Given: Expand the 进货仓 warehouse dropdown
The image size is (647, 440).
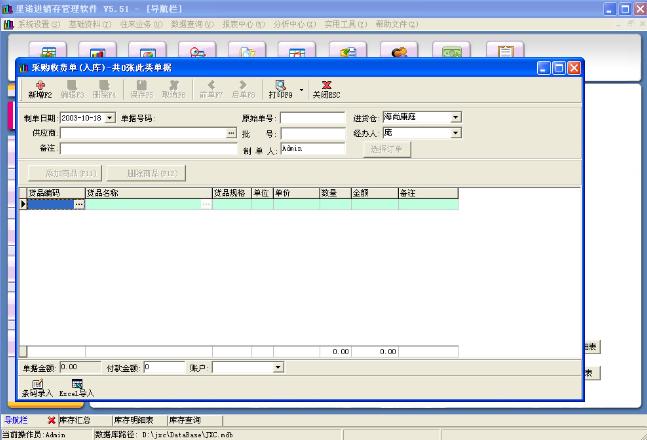Looking at the screenshot, I should (456, 118).
